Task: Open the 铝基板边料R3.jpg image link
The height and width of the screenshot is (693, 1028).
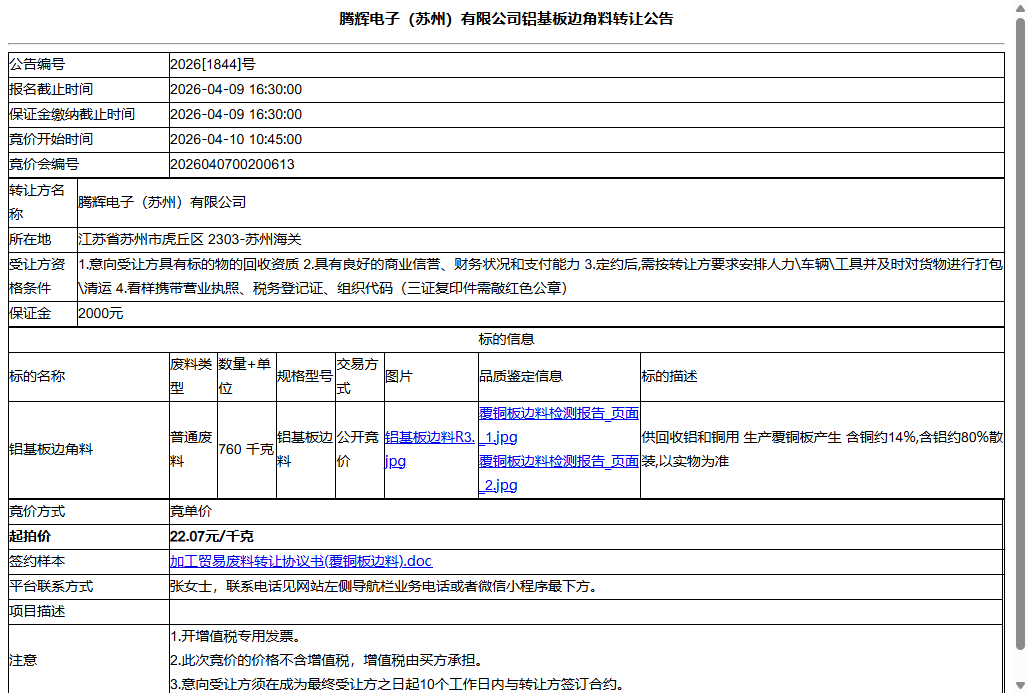Action: [429, 449]
